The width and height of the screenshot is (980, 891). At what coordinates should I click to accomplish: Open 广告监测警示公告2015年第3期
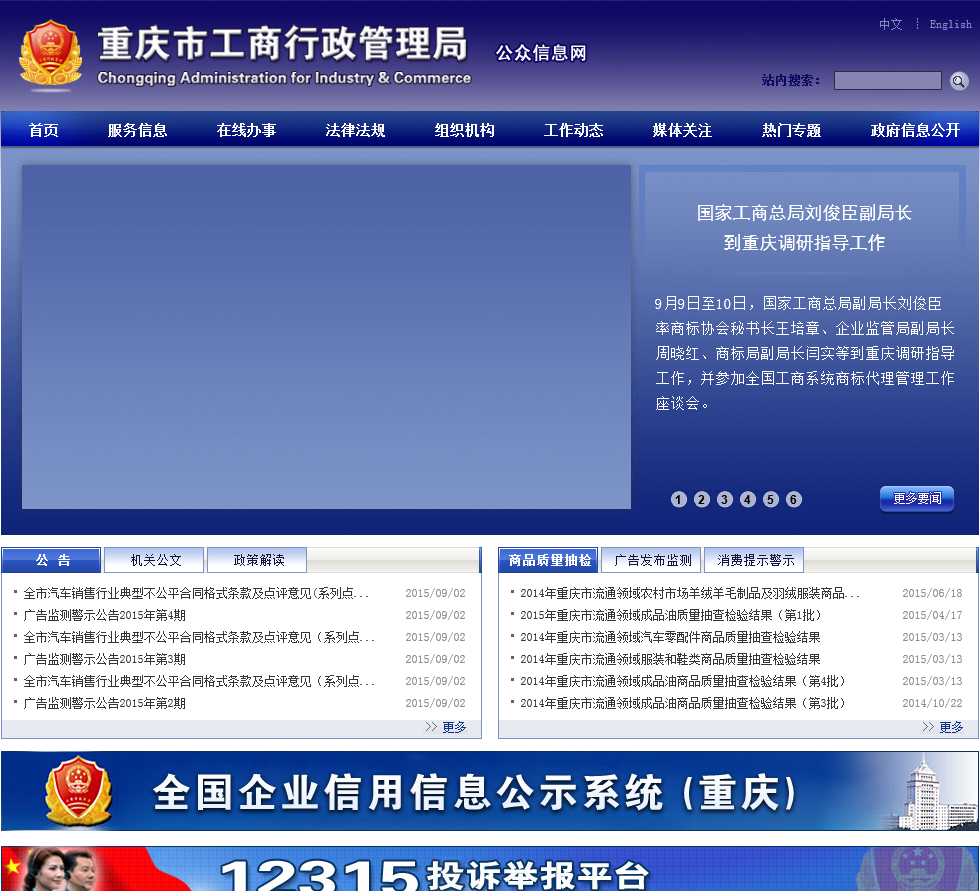point(104,659)
